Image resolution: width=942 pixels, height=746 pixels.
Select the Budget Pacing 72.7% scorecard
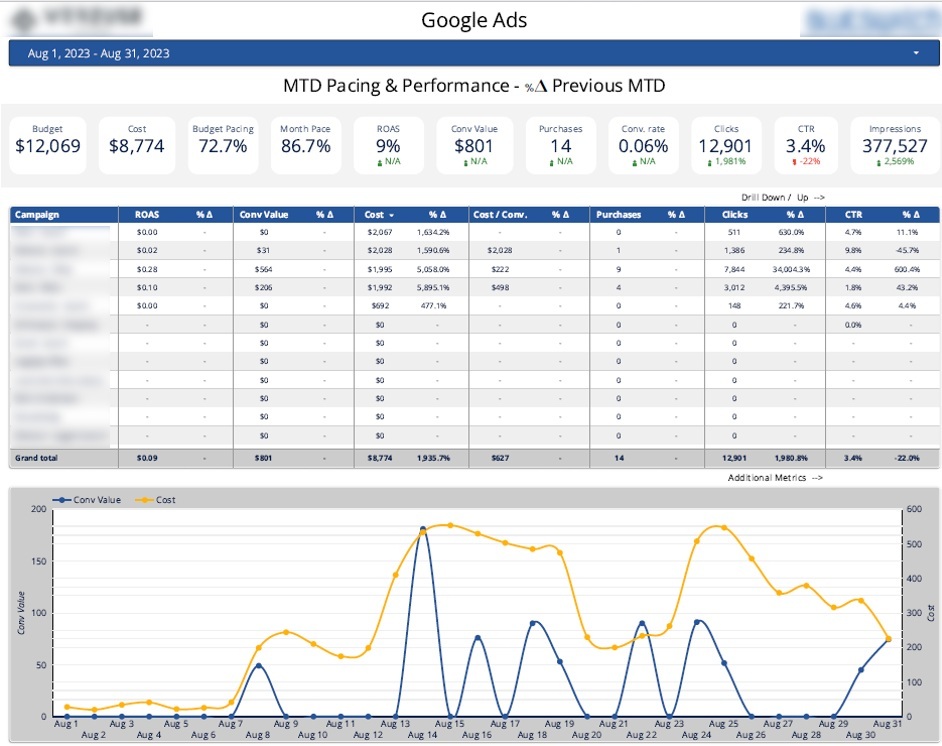click(x=223, y=145)
